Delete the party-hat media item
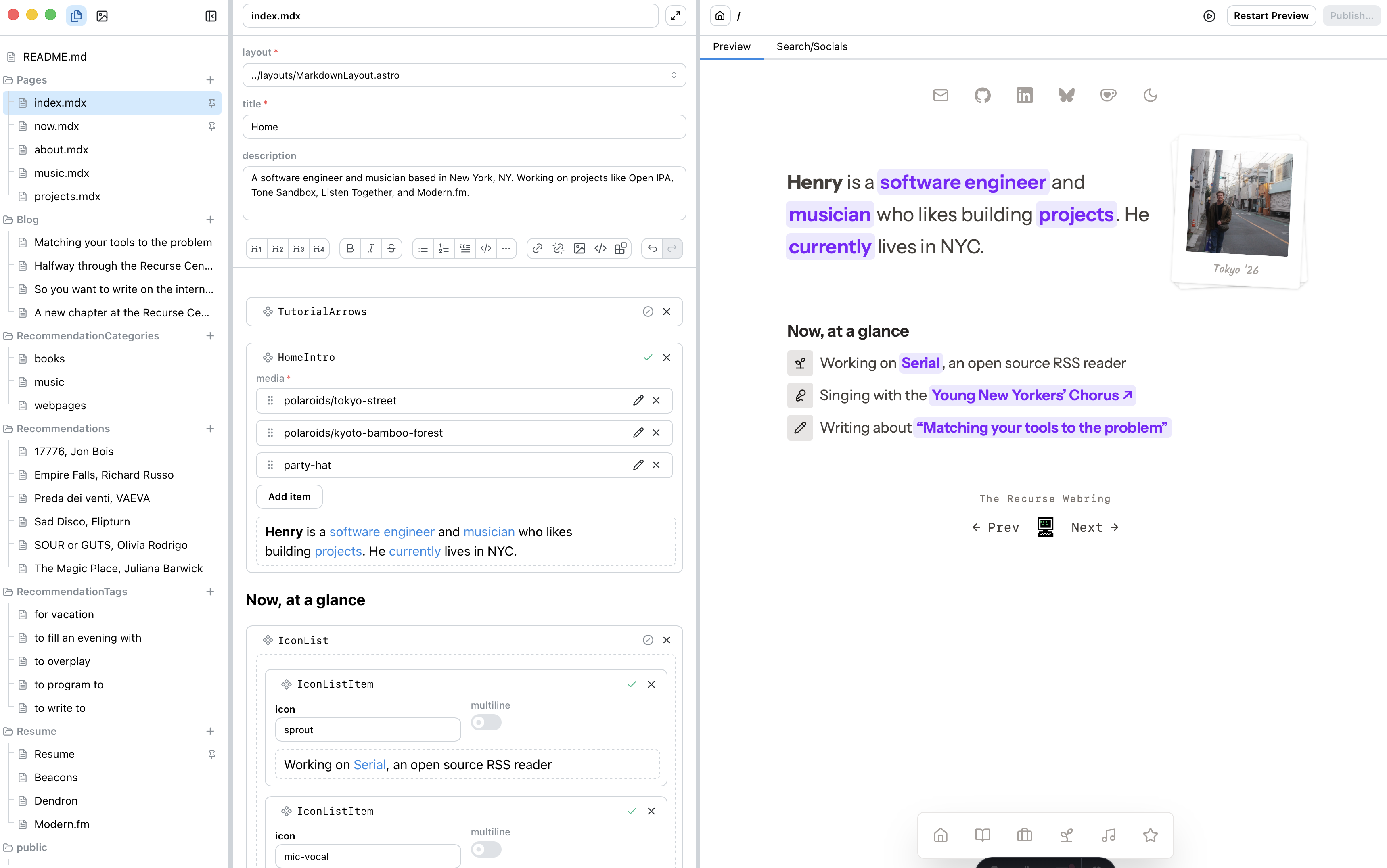This screenshot has width=1387, height=868. coord(656,465)
